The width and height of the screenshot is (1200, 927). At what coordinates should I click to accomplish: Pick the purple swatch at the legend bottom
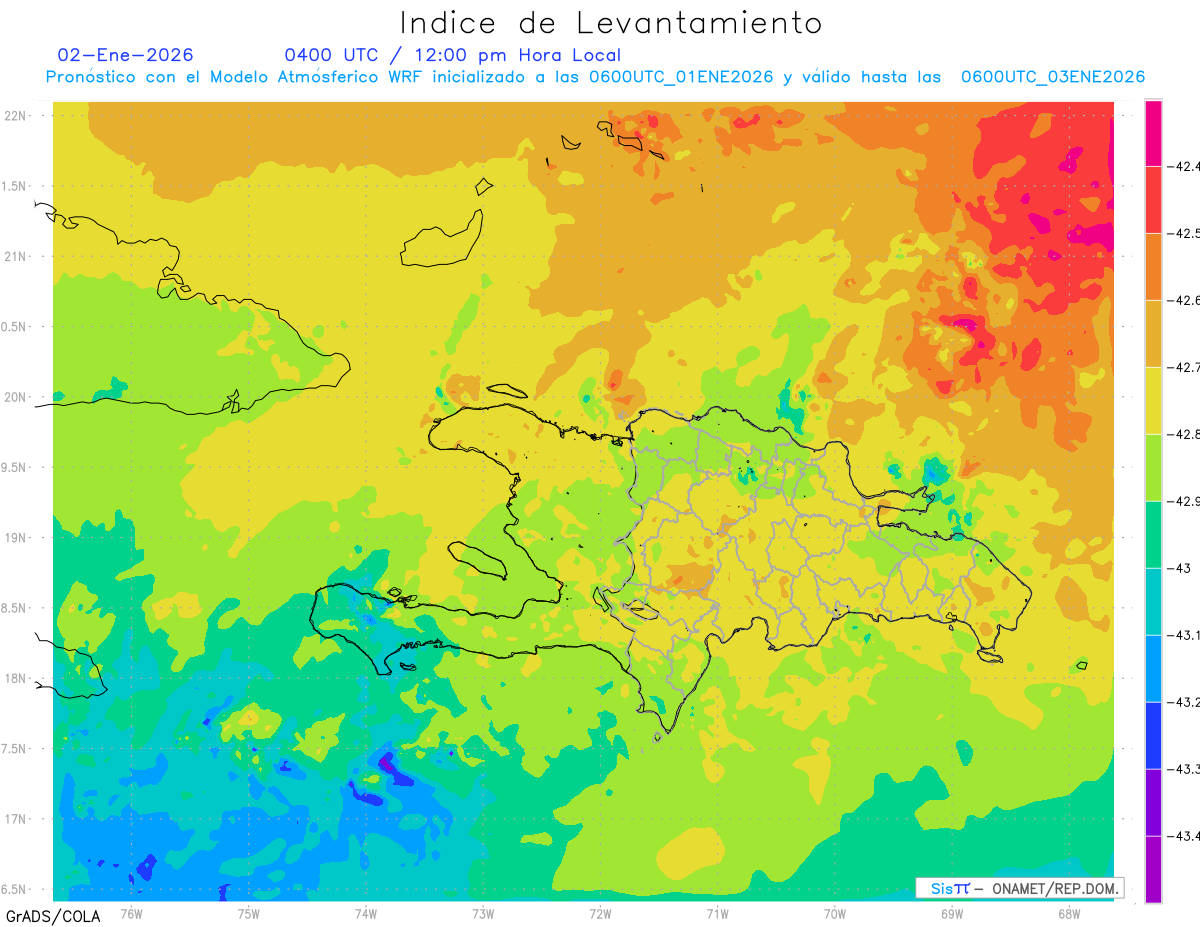[1153, 870]
